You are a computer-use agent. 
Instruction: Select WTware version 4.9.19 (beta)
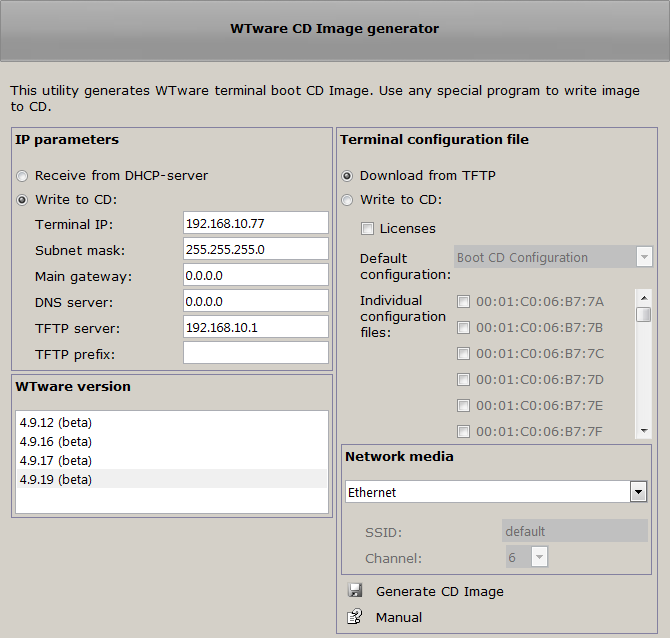click(x=171, y=479)
